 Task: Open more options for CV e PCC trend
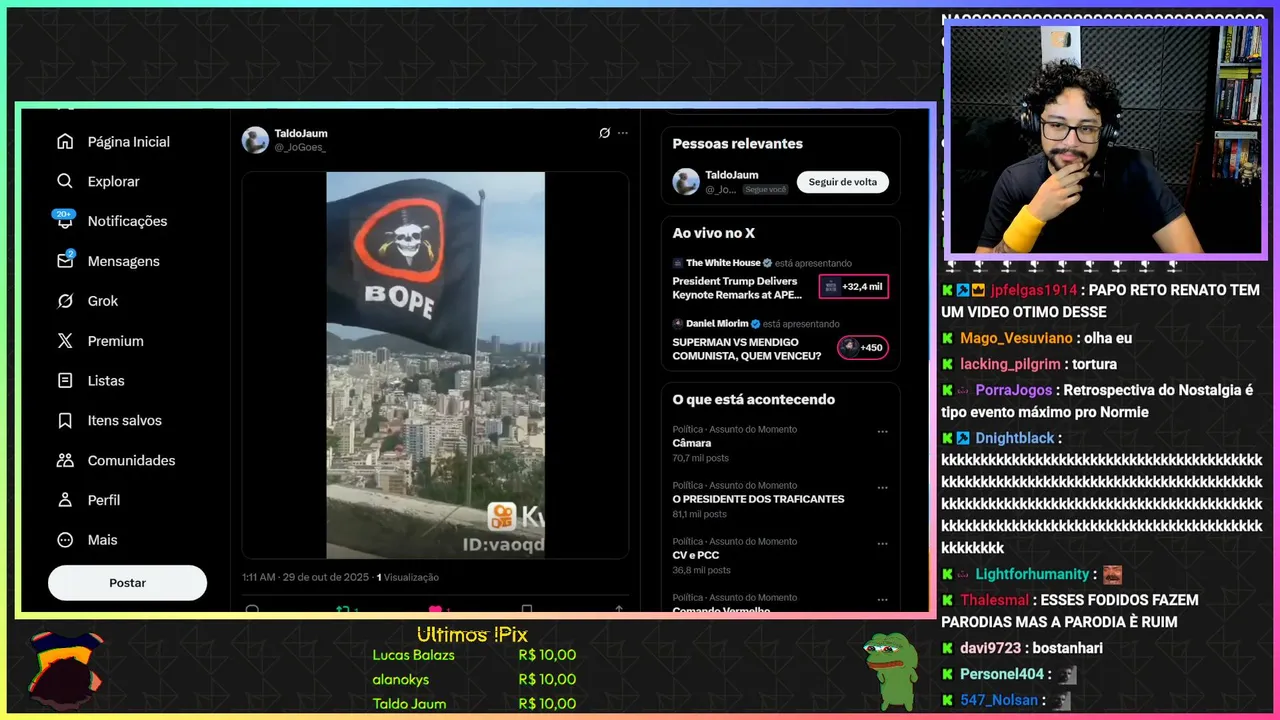[882, 544]
